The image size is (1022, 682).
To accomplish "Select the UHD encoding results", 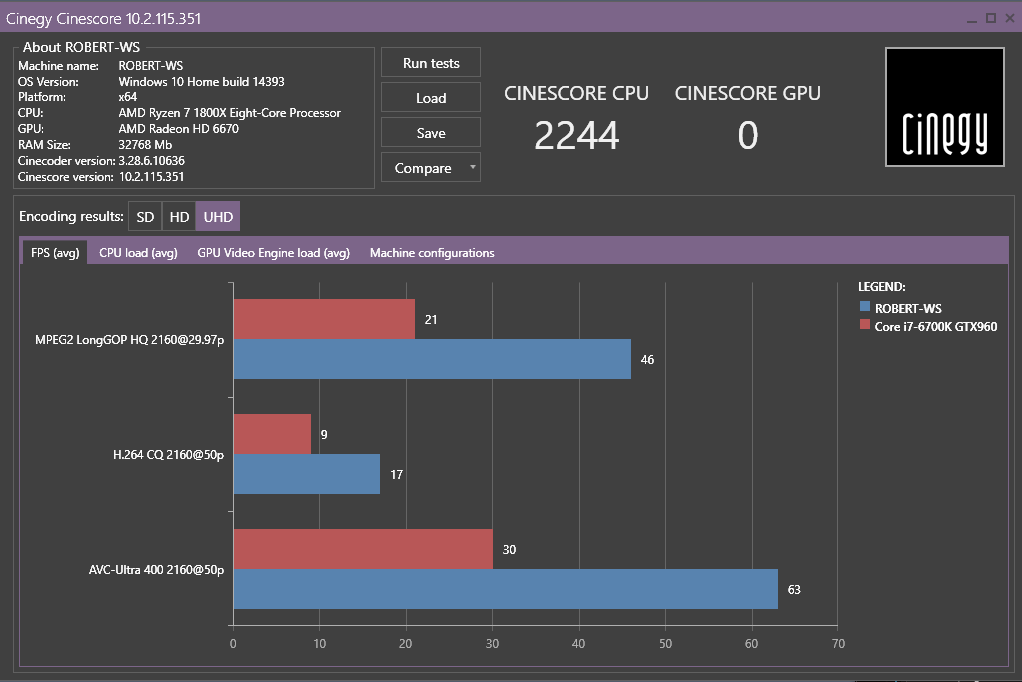I will click(218, 217).
